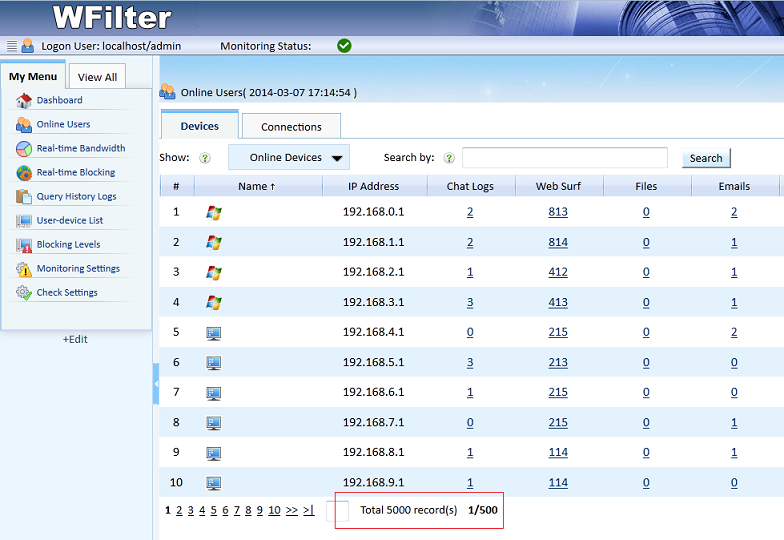Click the hamburger menu icon beside Logon User

pyautogui.click(x=11, y=46)
